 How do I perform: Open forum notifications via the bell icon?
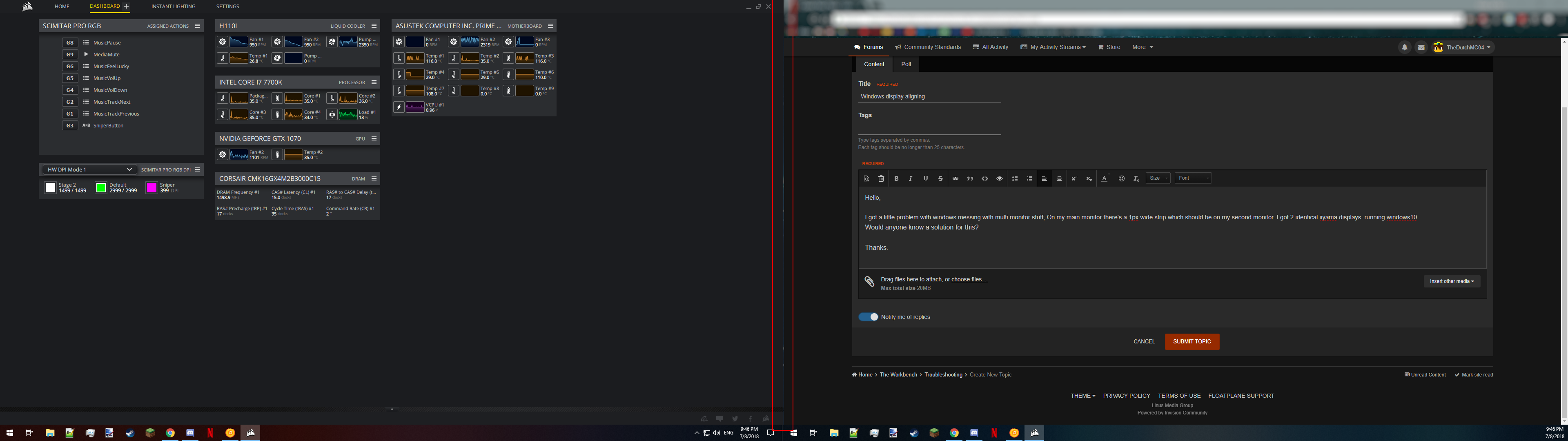1404,47
